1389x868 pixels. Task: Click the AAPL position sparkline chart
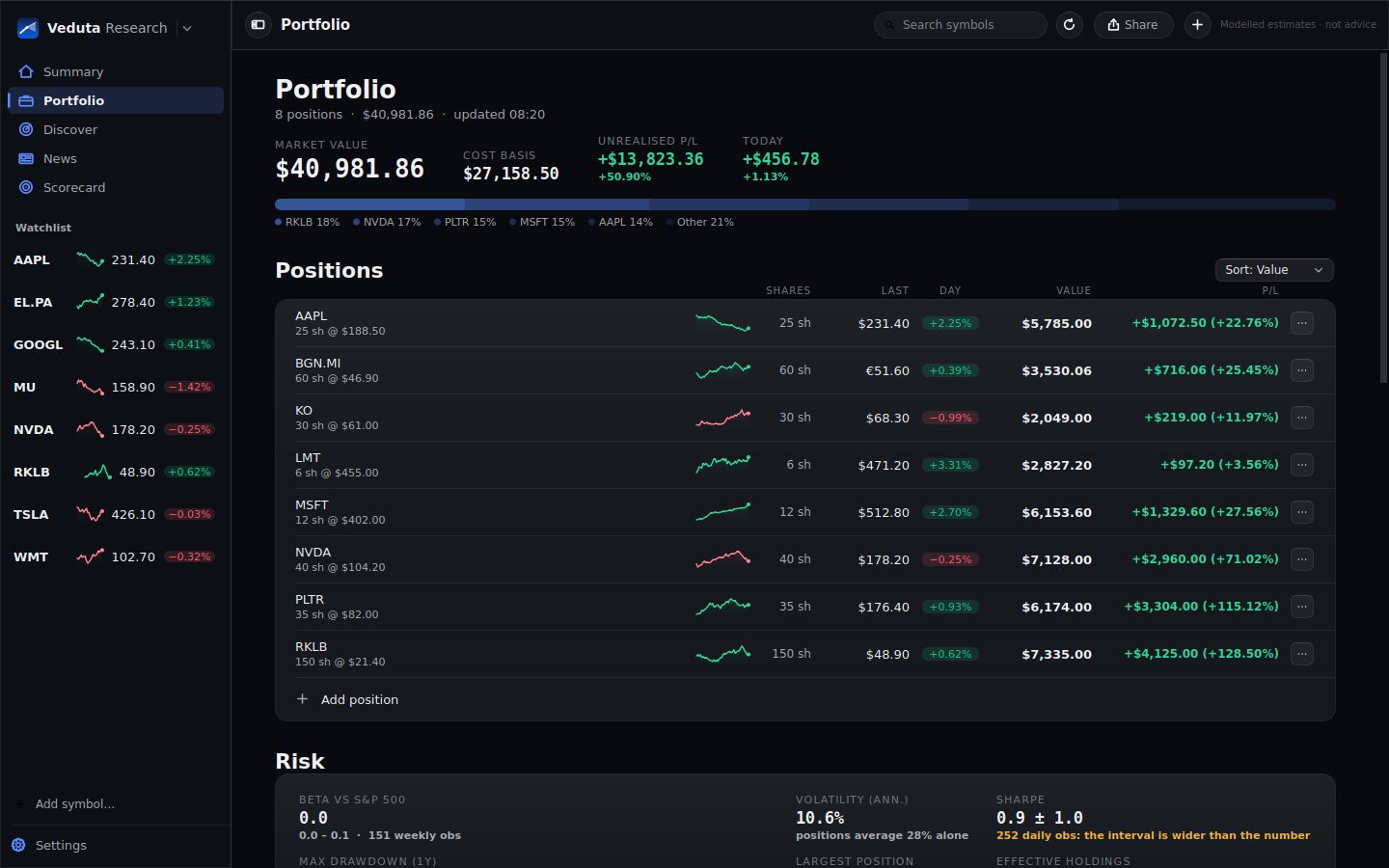pyautogui.click(x=722, y=323)
